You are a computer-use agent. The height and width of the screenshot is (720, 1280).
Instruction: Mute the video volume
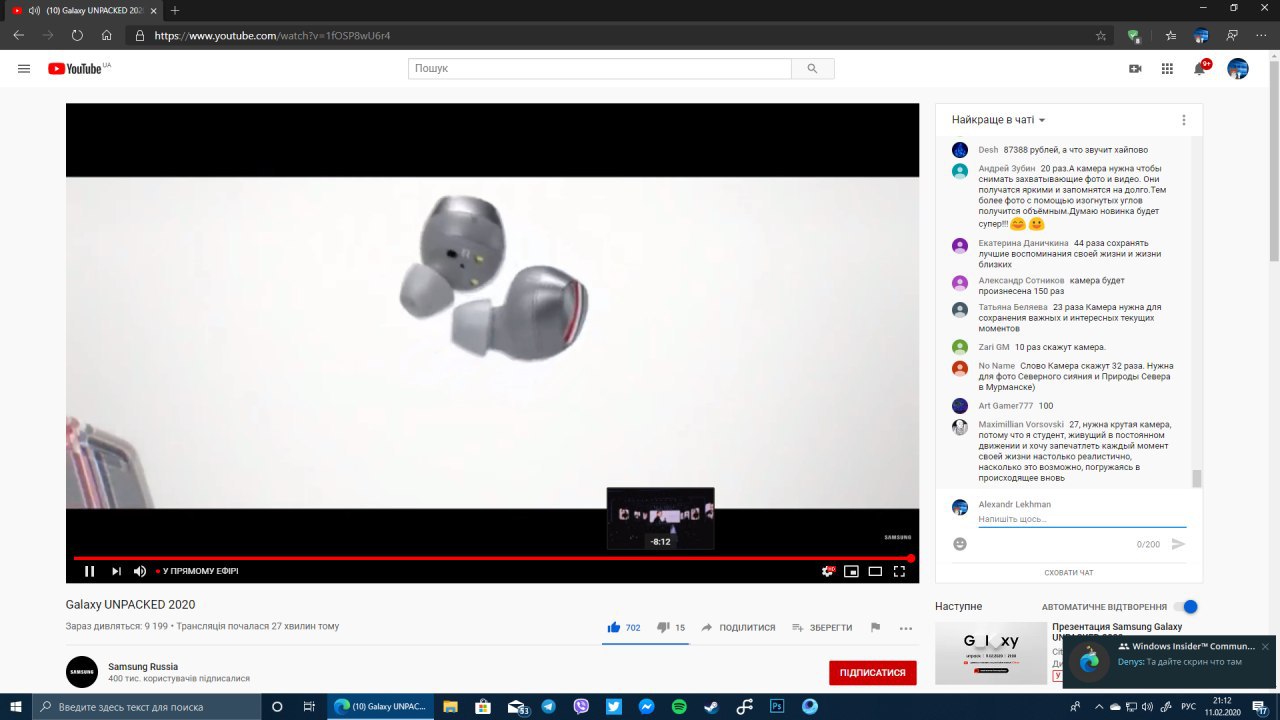(x=140, y=571)
